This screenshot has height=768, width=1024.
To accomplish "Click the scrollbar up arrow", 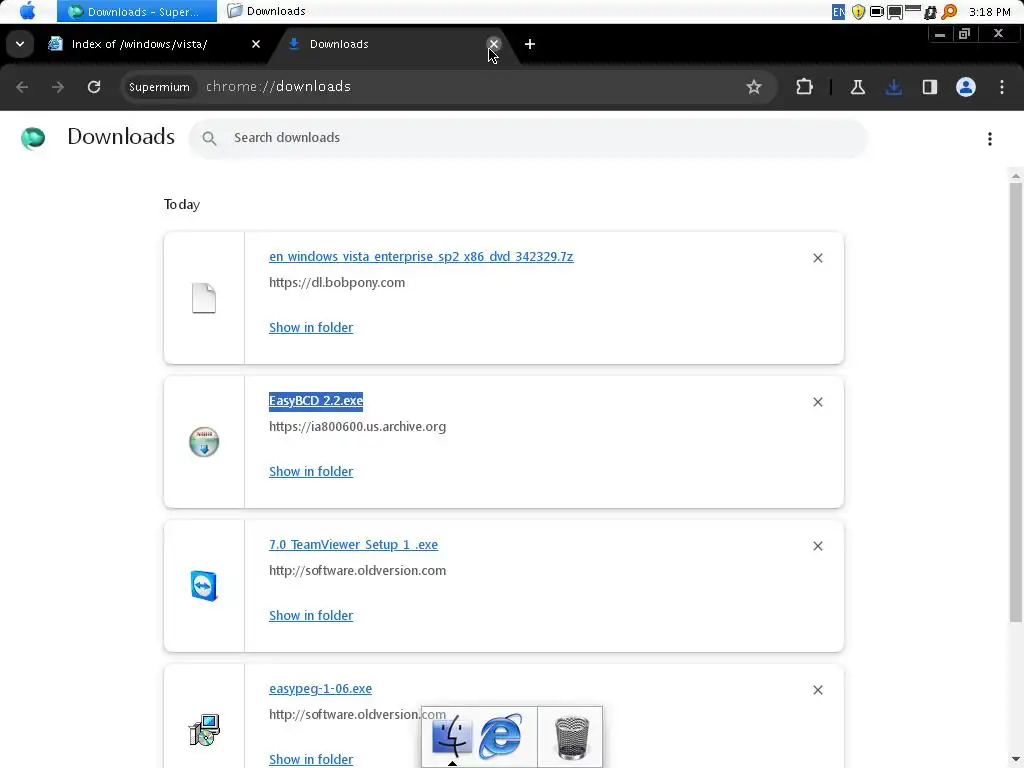I will 1016,175.
